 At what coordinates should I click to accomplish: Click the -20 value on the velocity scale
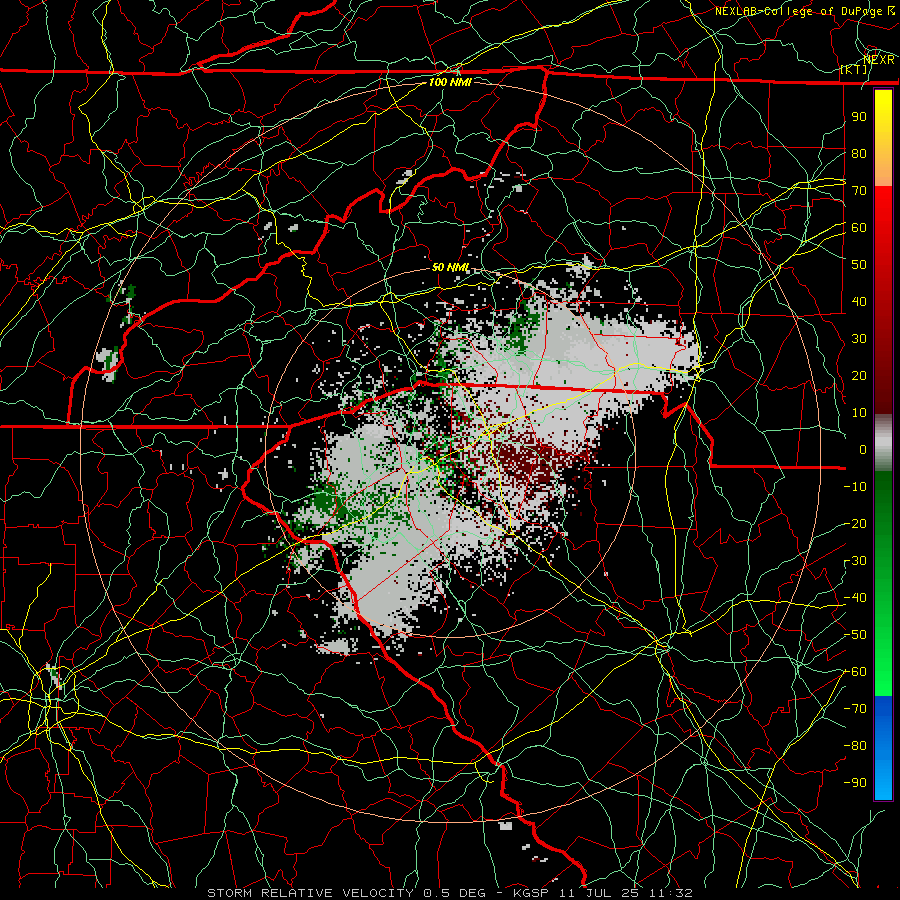pos(855,523)
